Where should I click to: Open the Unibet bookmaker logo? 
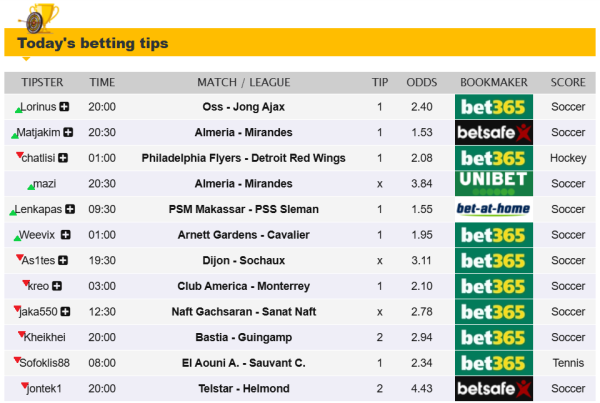tap(493, 184)
